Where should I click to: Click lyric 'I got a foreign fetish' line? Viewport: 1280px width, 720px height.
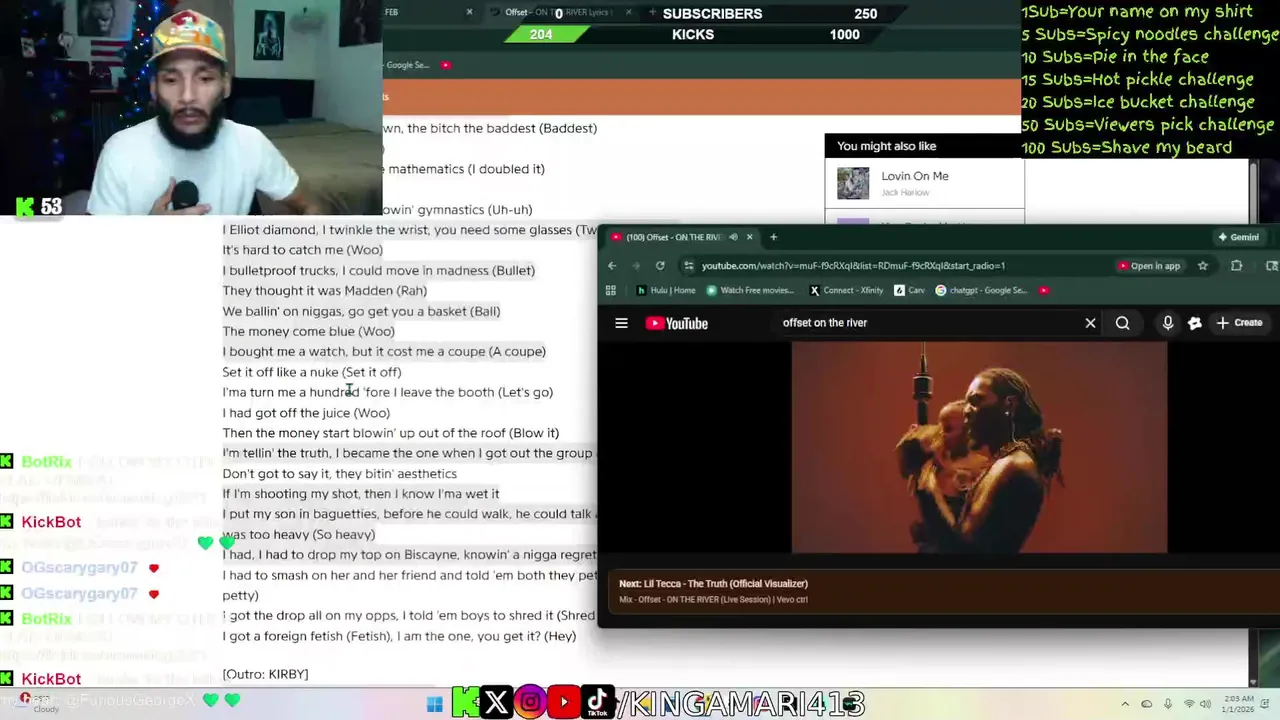399,636
